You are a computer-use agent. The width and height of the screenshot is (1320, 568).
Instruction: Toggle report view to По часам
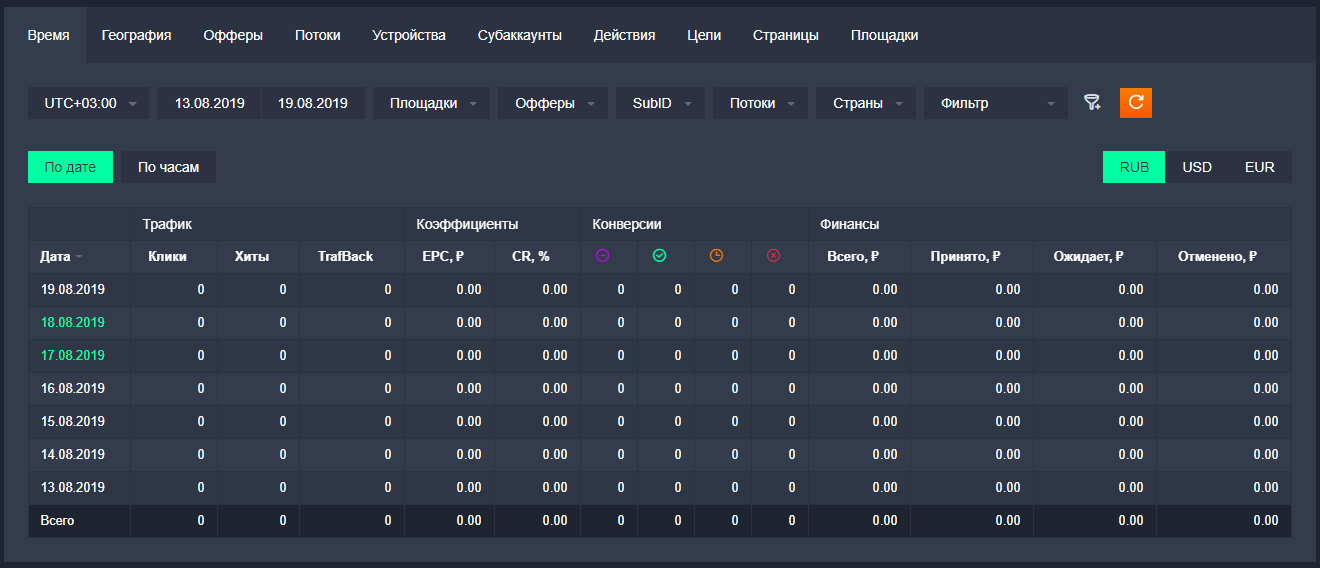(x=168, y=167)
